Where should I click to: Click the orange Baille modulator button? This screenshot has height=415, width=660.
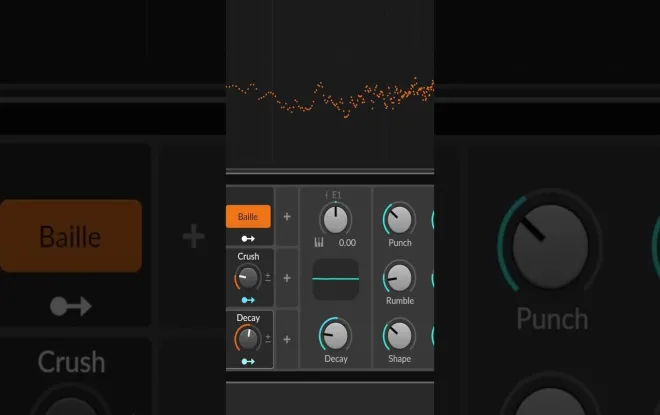click(x=248, y=216)
